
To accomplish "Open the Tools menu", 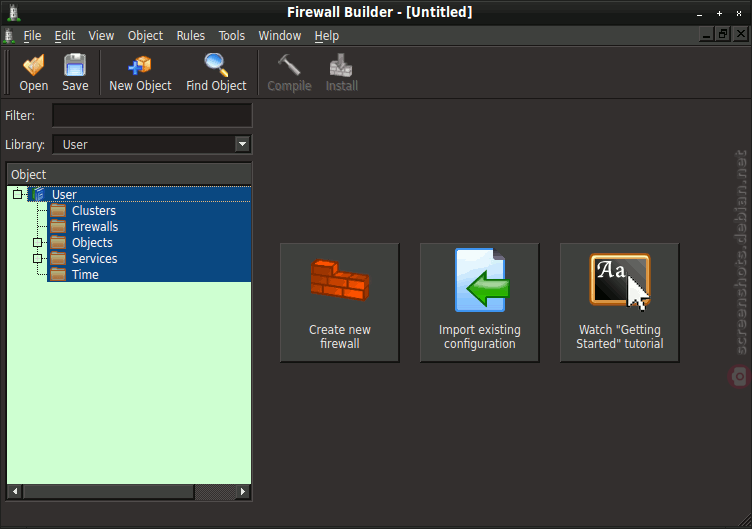I will point(232,36).
